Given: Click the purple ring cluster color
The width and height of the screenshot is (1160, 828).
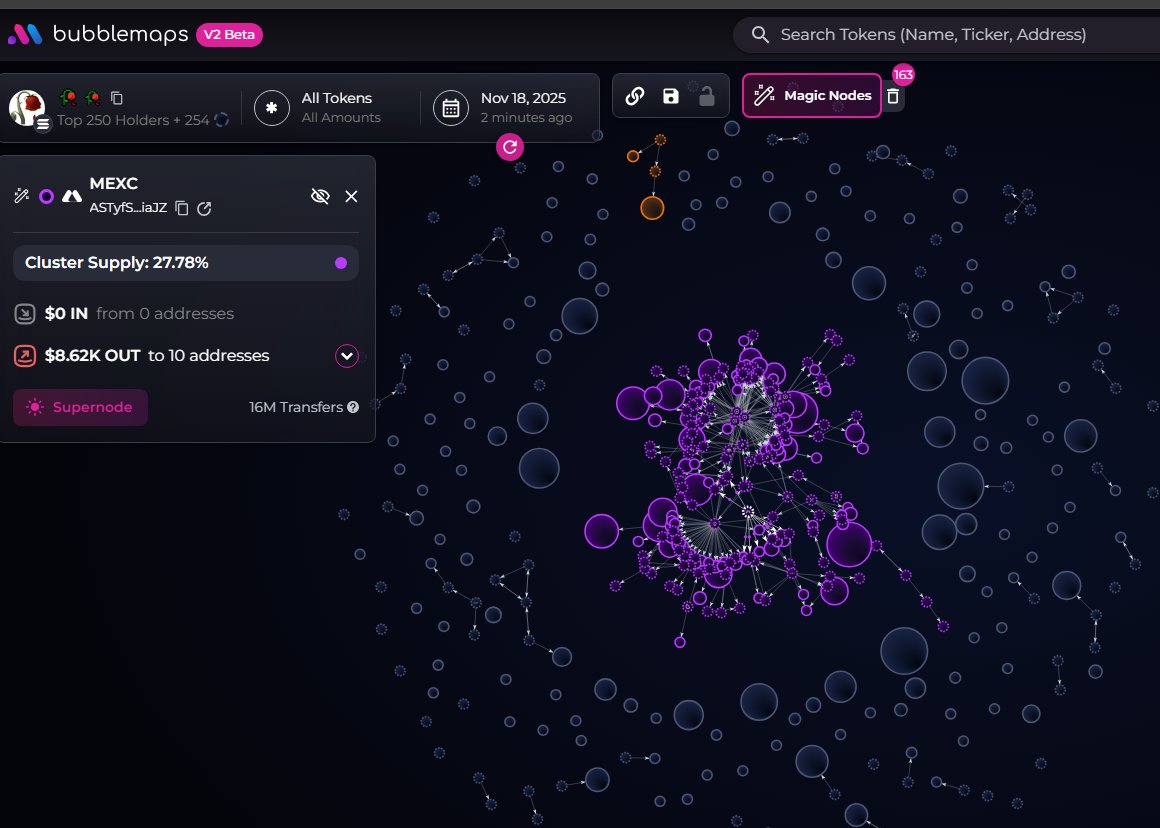Looking at the screenshot, I should coord(47,196).
